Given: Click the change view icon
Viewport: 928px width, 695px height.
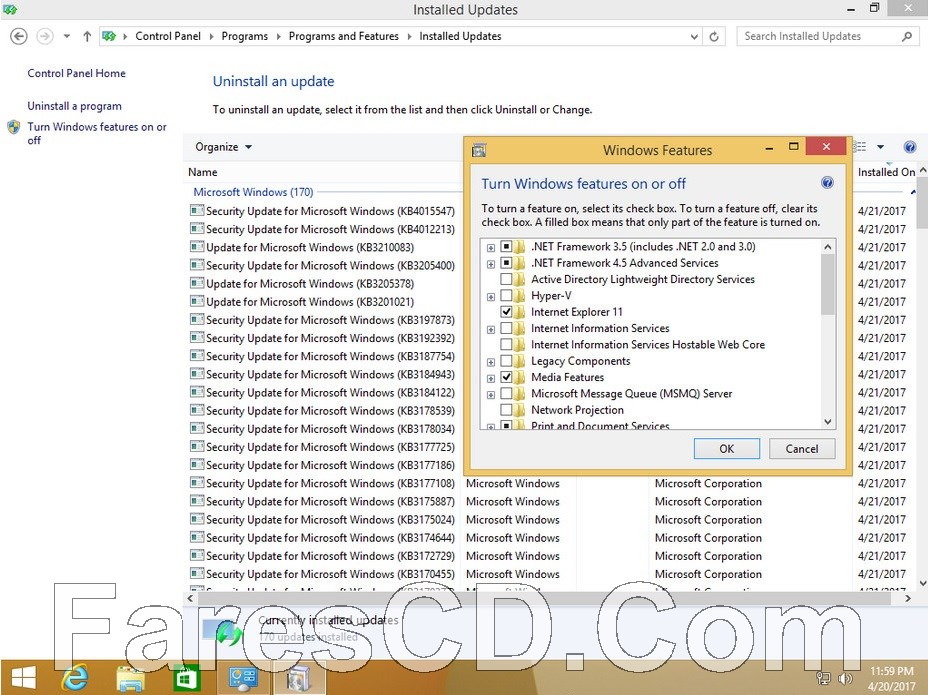Looking at the screenshot, I should [x=861, y=147].
